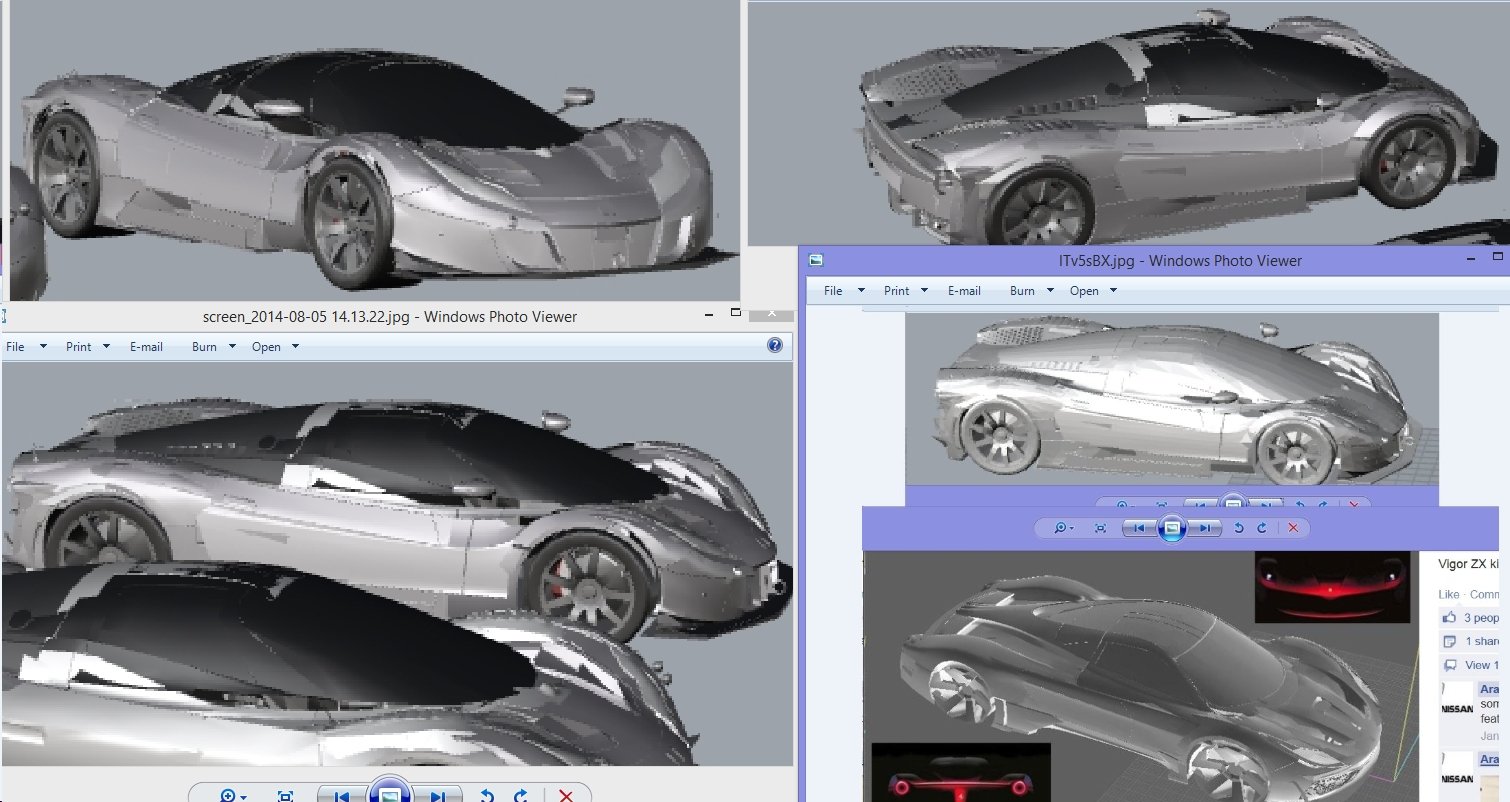Go to previous image in ITv5sBX.jpg toolbar

pos(1139,527)
